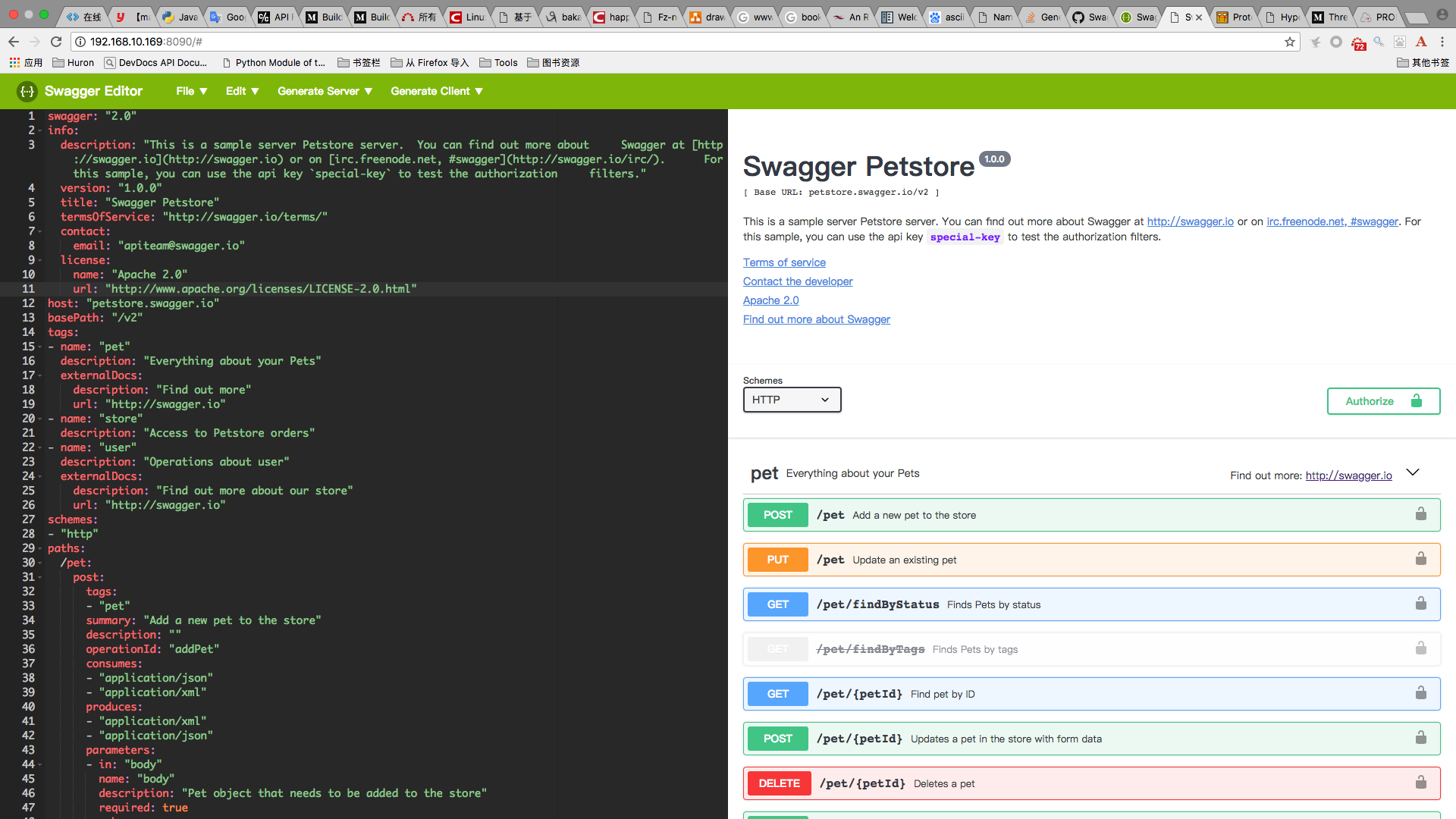Click Generate Client dropdown arrow
Image resolution: width=1456 pixels, height=819 pixels.
(479, 91)
